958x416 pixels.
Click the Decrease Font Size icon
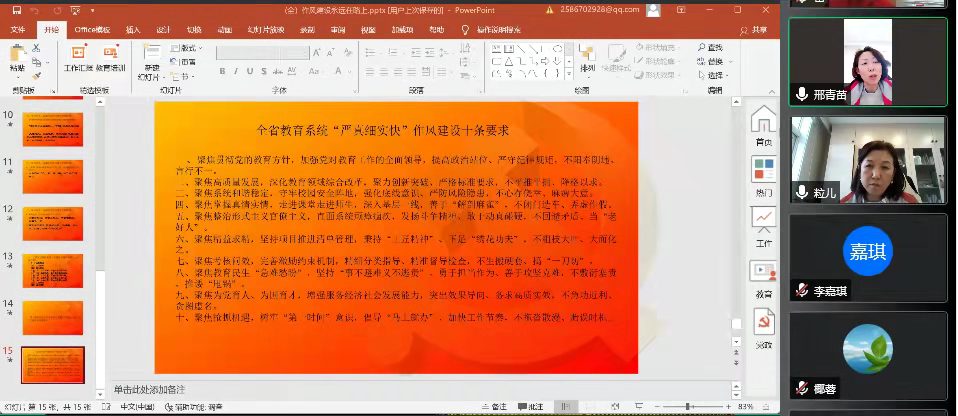point(331,54)
